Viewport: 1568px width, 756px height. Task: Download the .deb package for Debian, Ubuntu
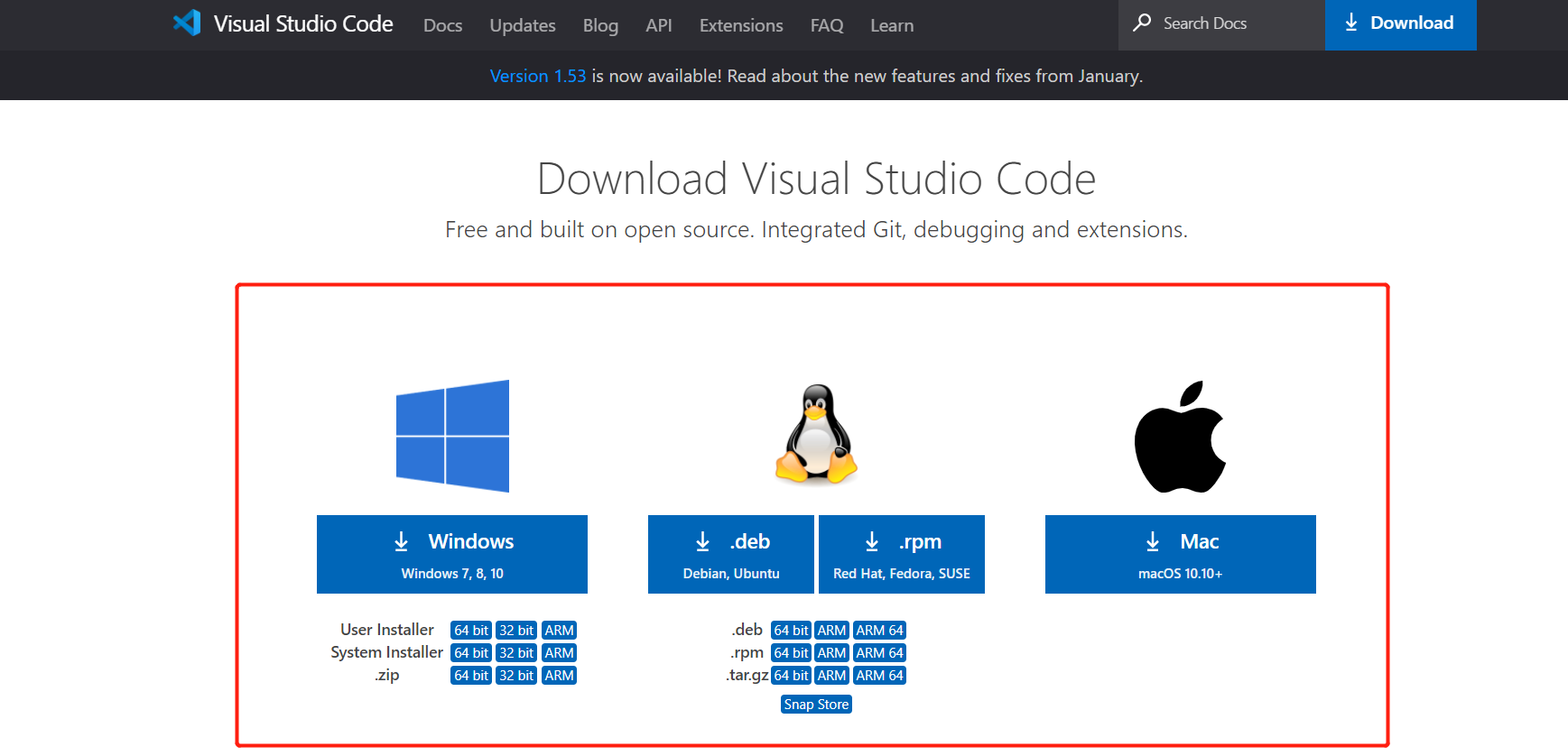[x=730, y=554]
